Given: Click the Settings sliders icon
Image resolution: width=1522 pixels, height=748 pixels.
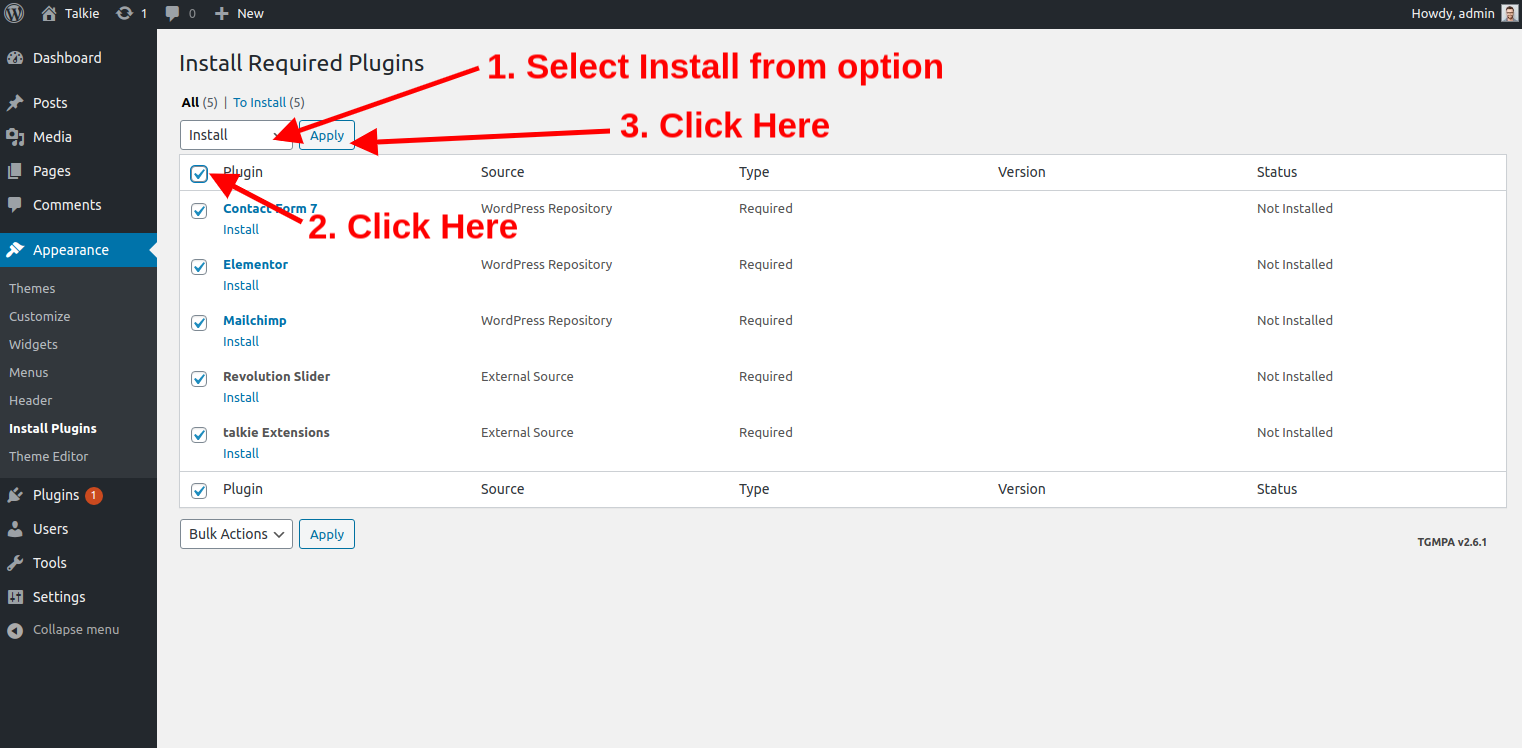Looking at the screenshot, I should [15, 597].
